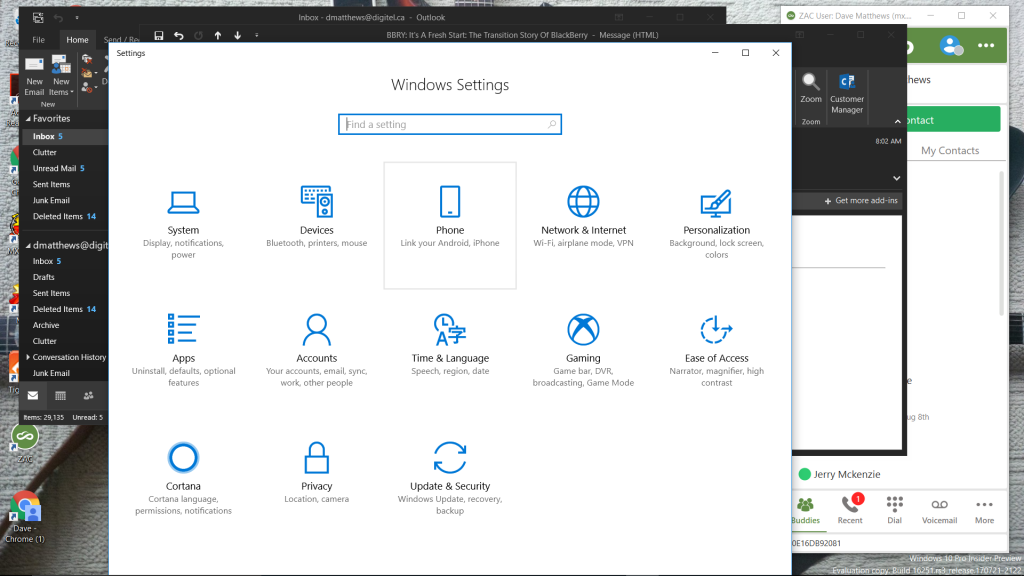Click Undo in the message toolbar

178,35
